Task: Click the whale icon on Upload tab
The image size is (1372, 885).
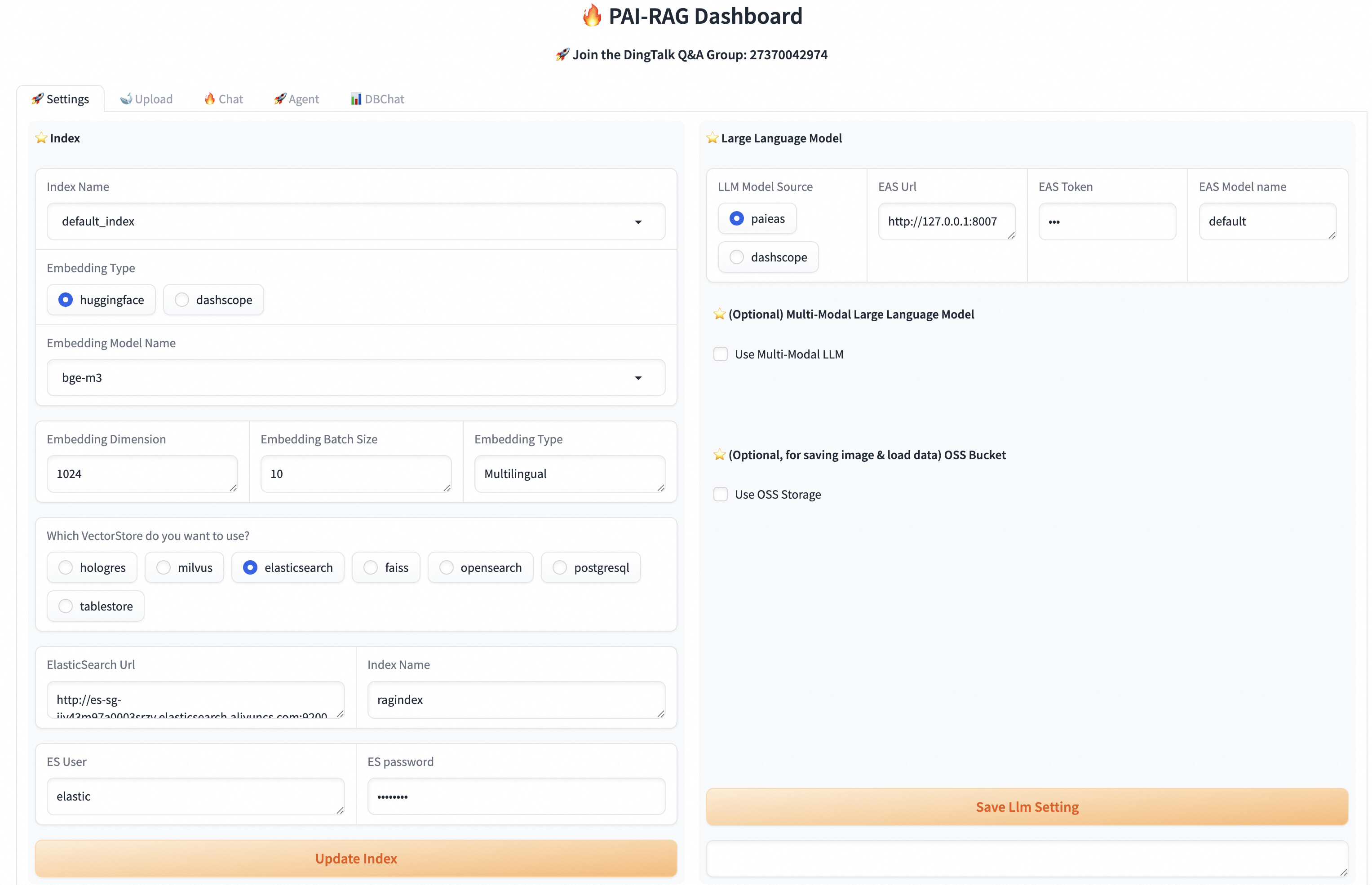Action: [x=125, y=99]
